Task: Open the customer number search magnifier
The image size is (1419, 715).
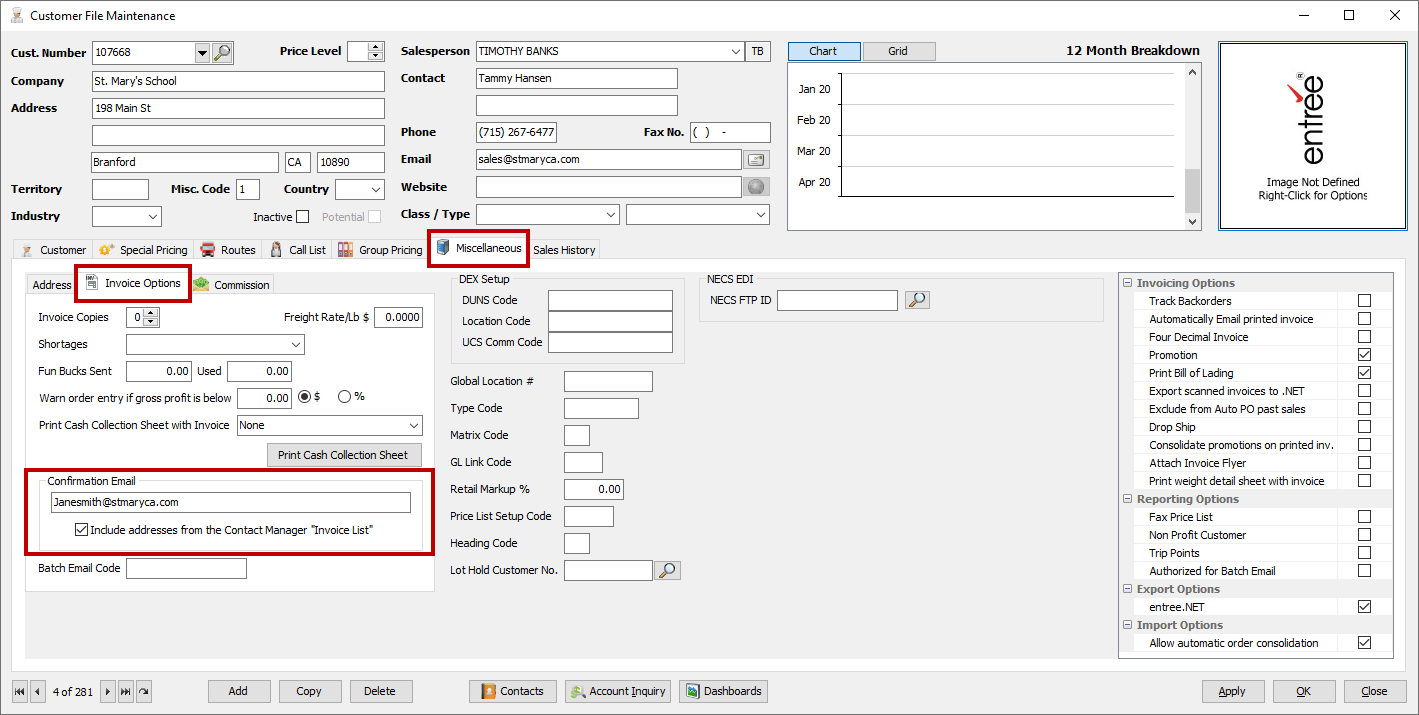Action: [221, 51]
